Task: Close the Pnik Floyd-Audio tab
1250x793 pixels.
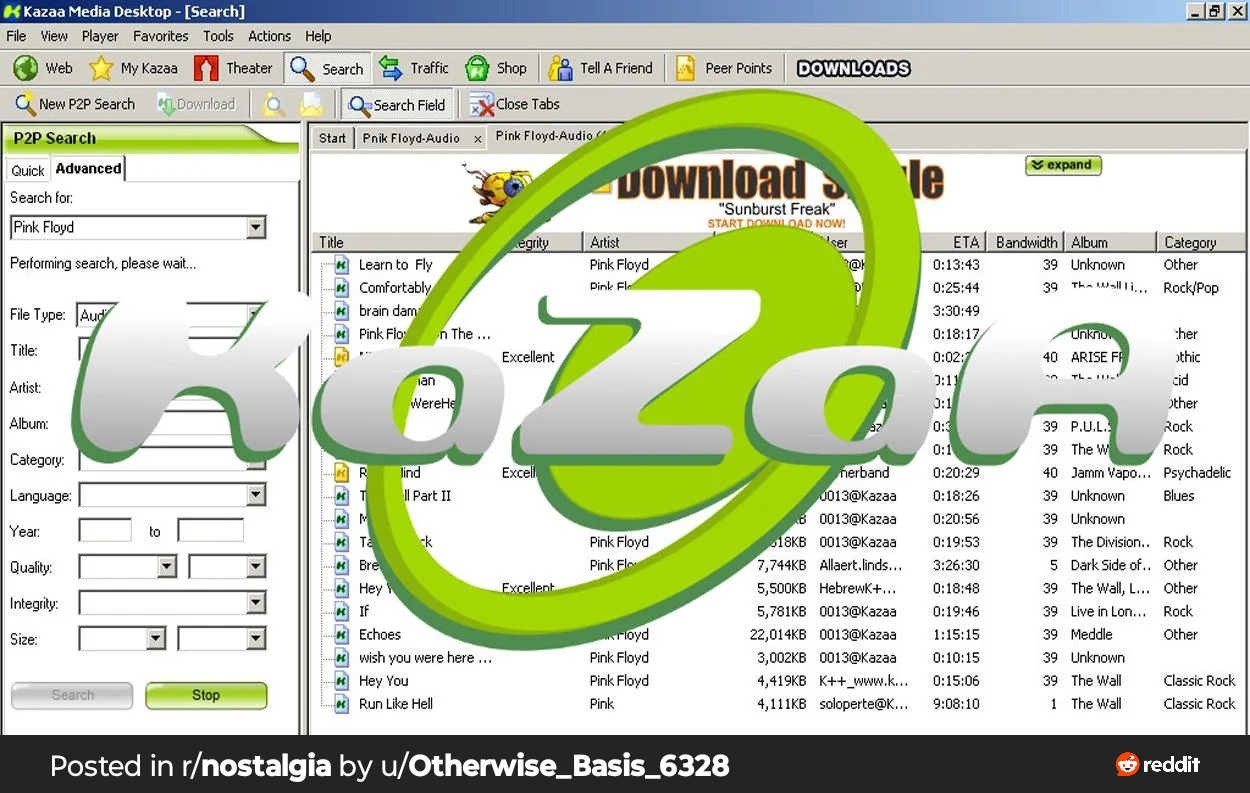Action: tap(477, 139)
